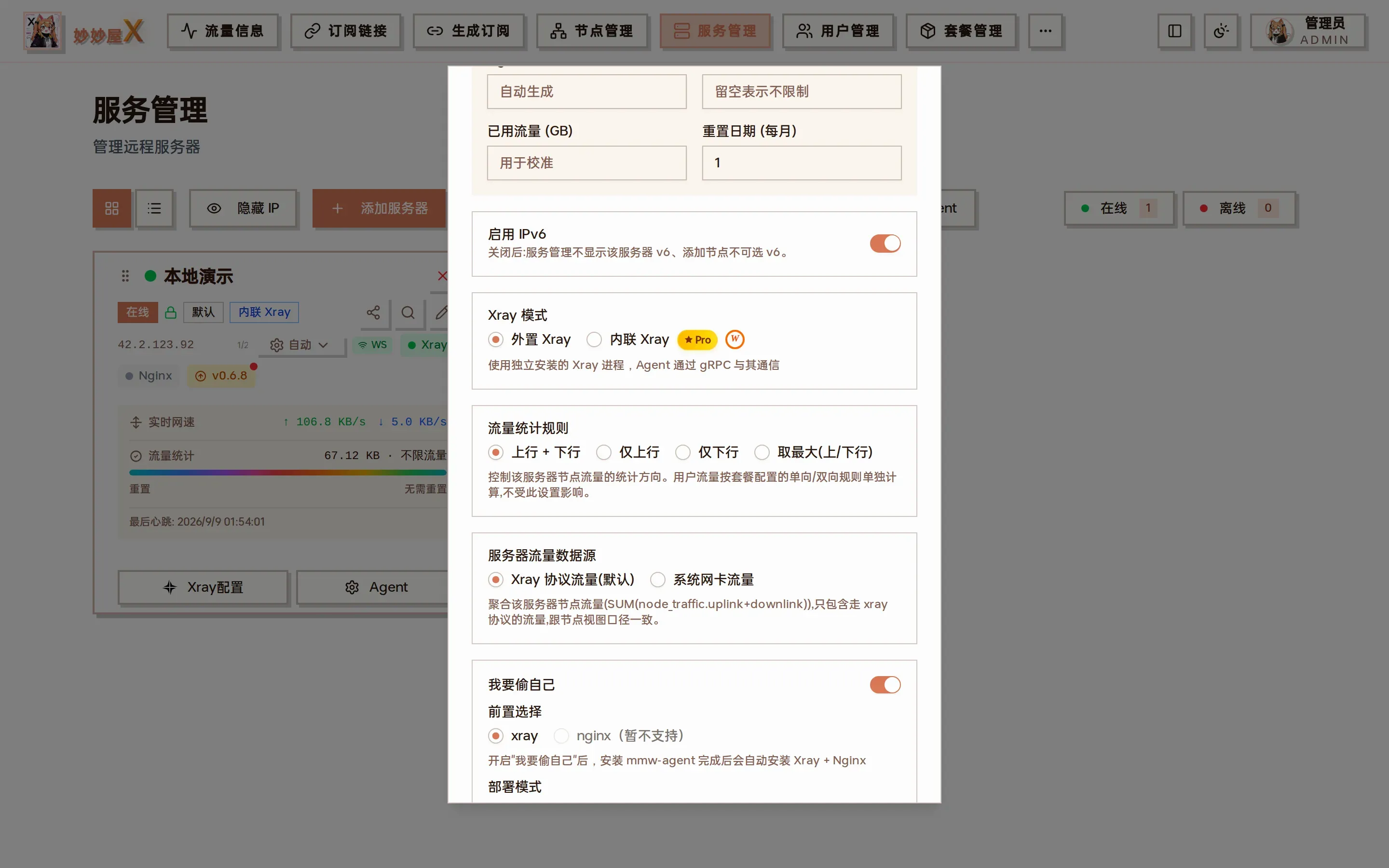Click the 隐藏 IP button
The height and width of the screenshot is (868, 1389).
click(x=243, y=208)
